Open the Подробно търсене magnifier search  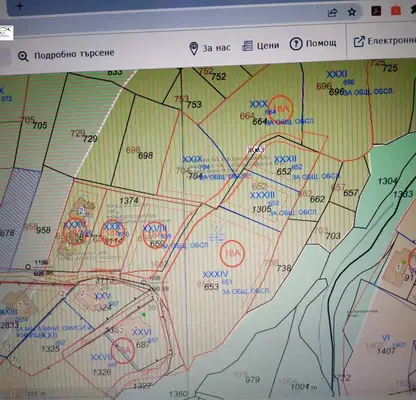(x=23, y=56)
